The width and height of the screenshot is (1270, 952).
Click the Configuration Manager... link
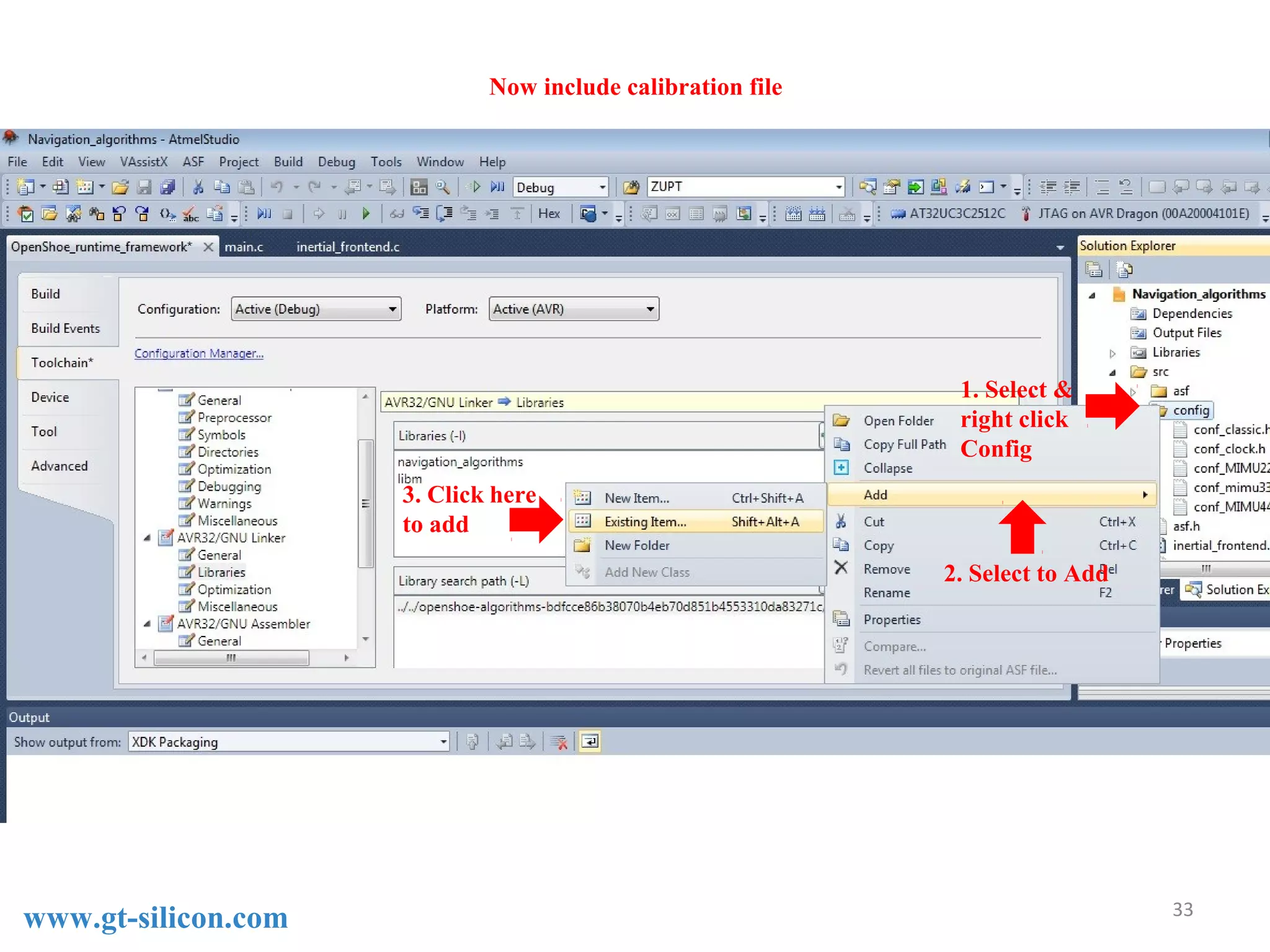(199, 353)
